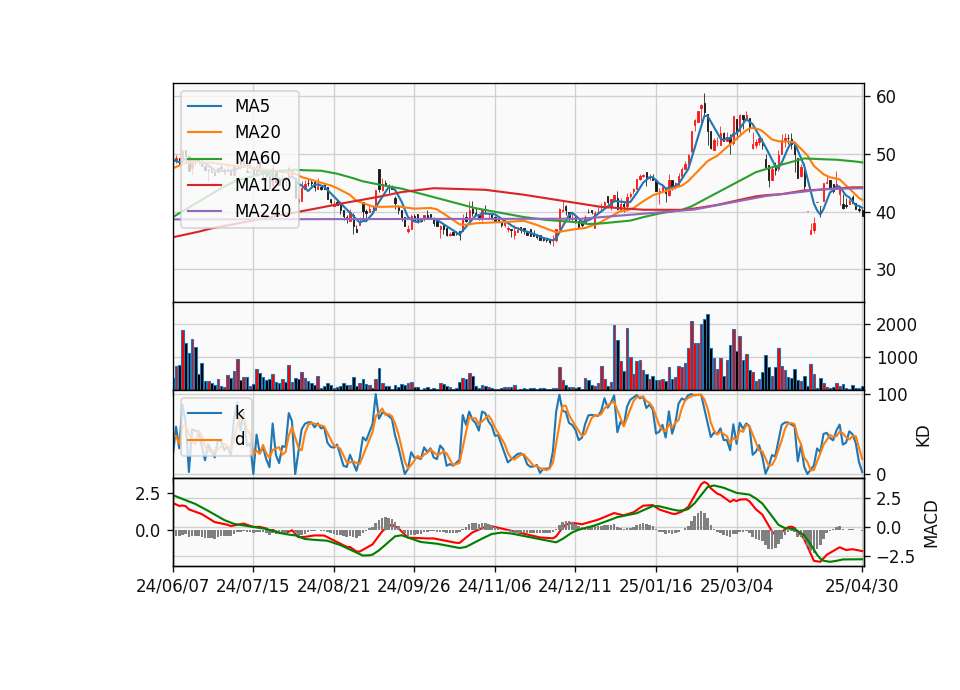The height and width of the screenshot is (690, 960).
Task: Click the KD axis title
Action: click(x=923, y=437)
